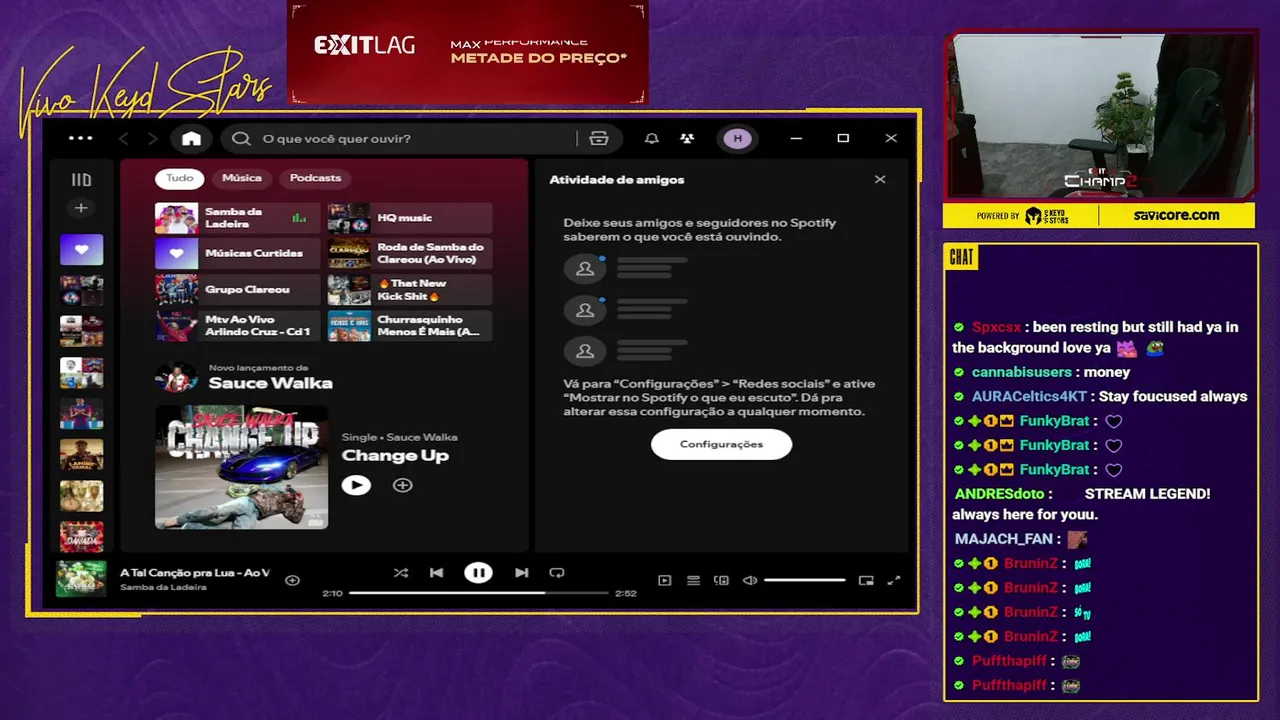Click Spxcsx username in chat
This screenshot has height=720, width=1280.
[x=996, y=327]
